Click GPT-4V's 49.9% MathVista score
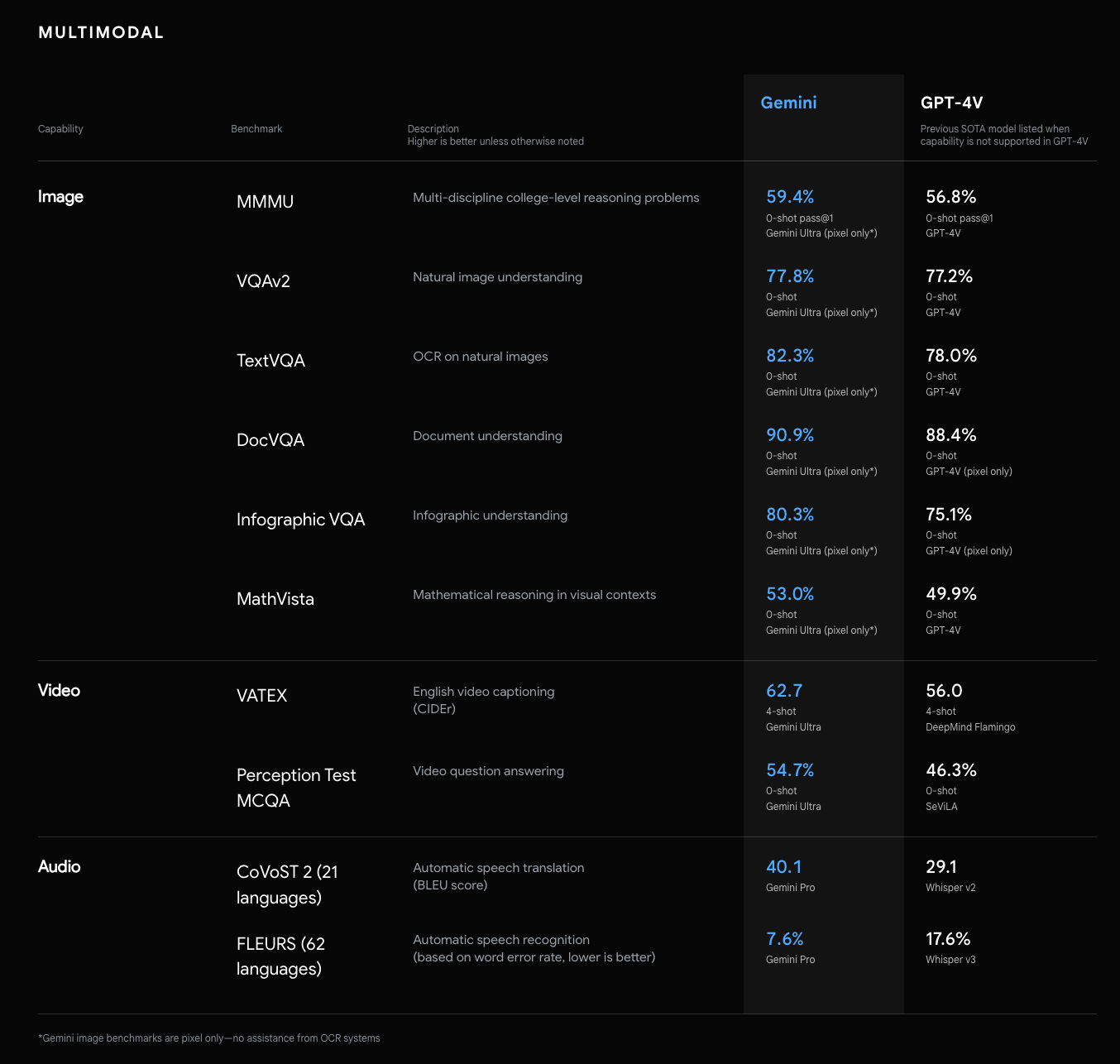This screenshot has height=1064, width=1120. (951, 594)
